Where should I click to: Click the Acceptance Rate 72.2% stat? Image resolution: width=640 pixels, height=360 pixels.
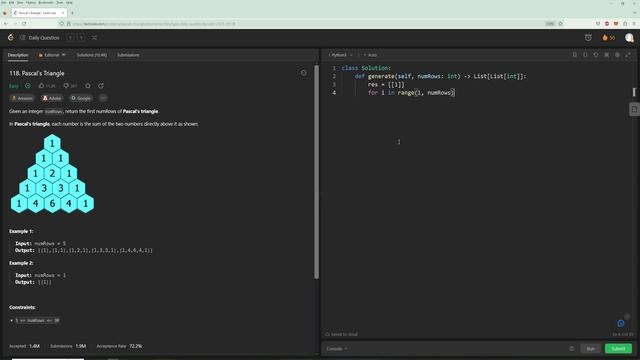pyautogui.click(x=119, y=346)
